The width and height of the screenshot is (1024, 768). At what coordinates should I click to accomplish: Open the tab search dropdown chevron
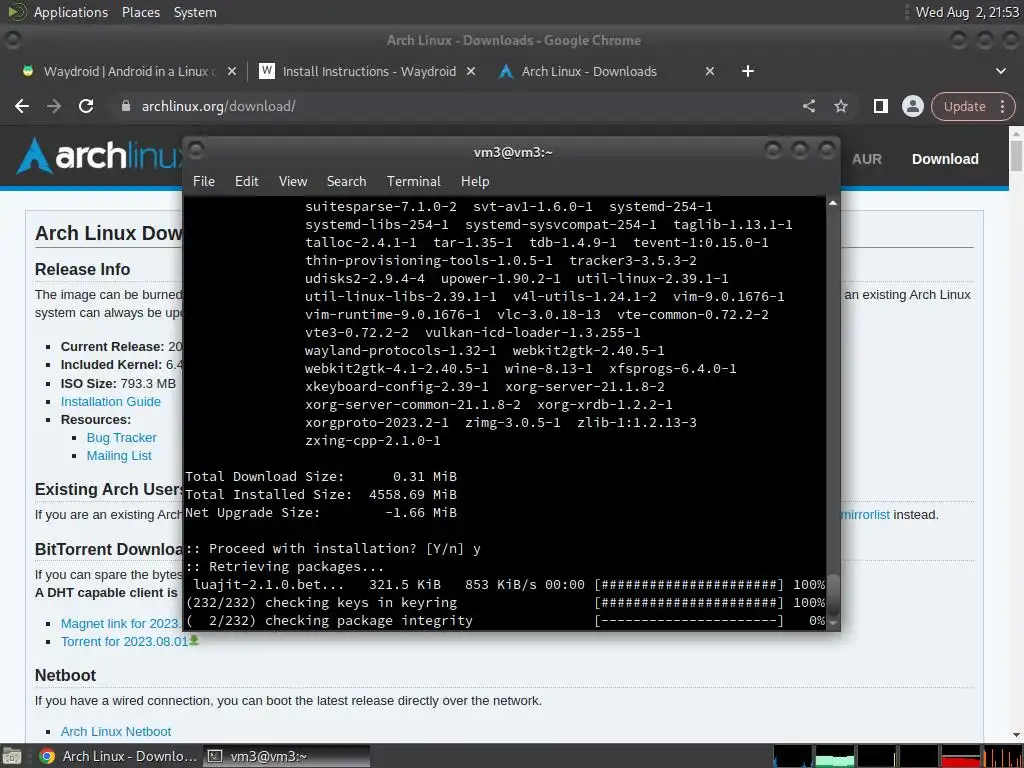click(x=1000, y=71)
